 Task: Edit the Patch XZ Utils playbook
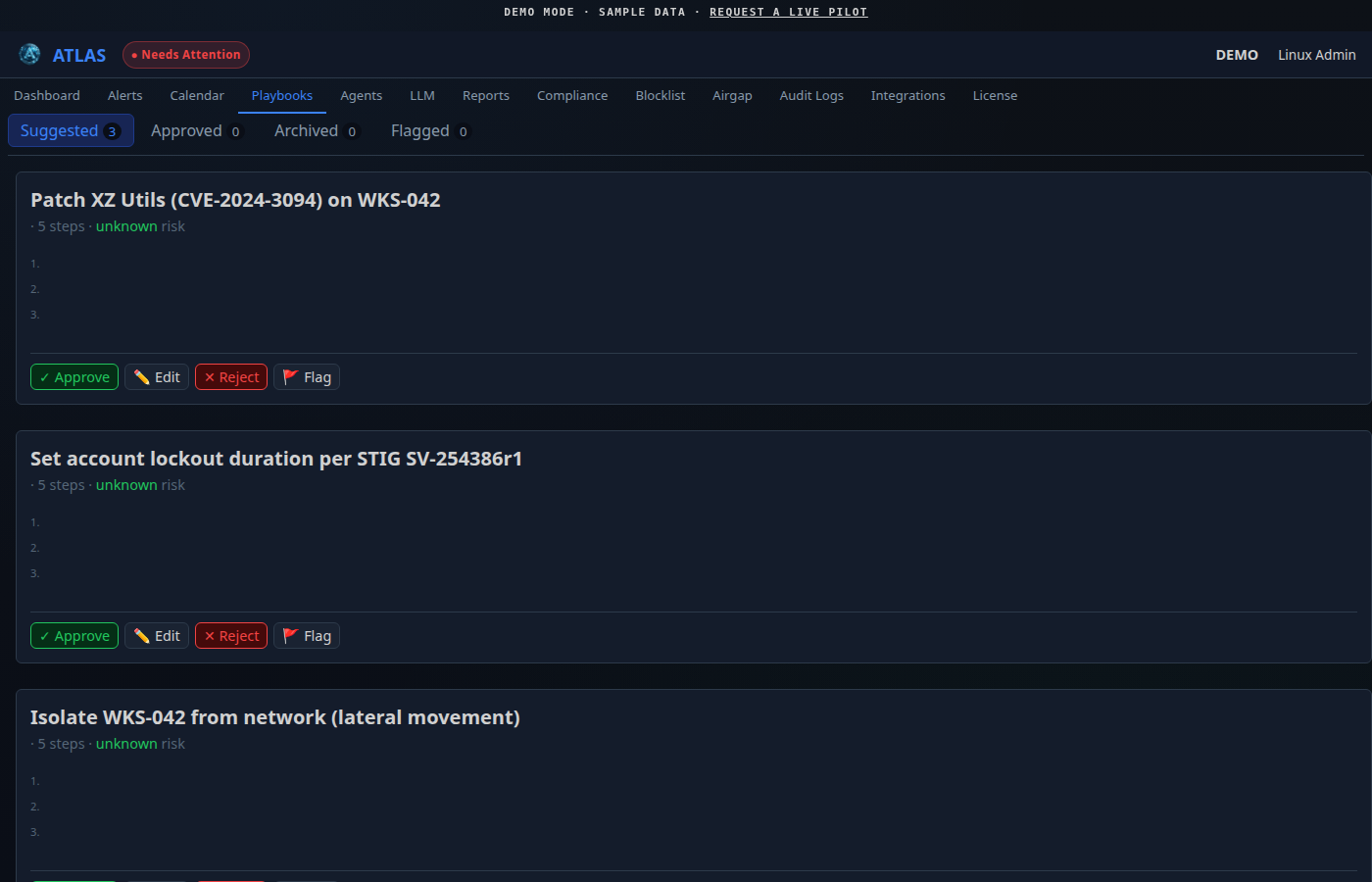coord(157,377)
